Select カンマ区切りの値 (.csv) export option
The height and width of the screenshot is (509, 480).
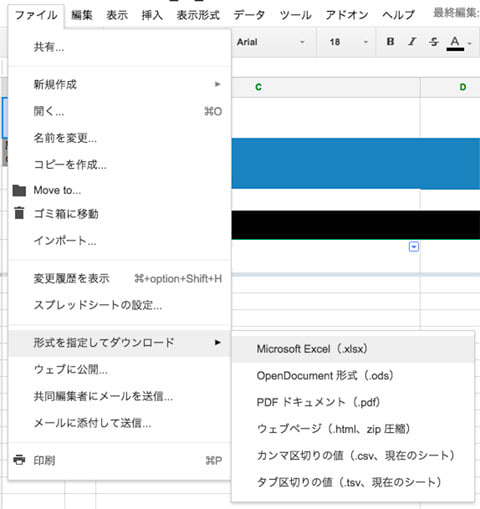tap(353, 455)
